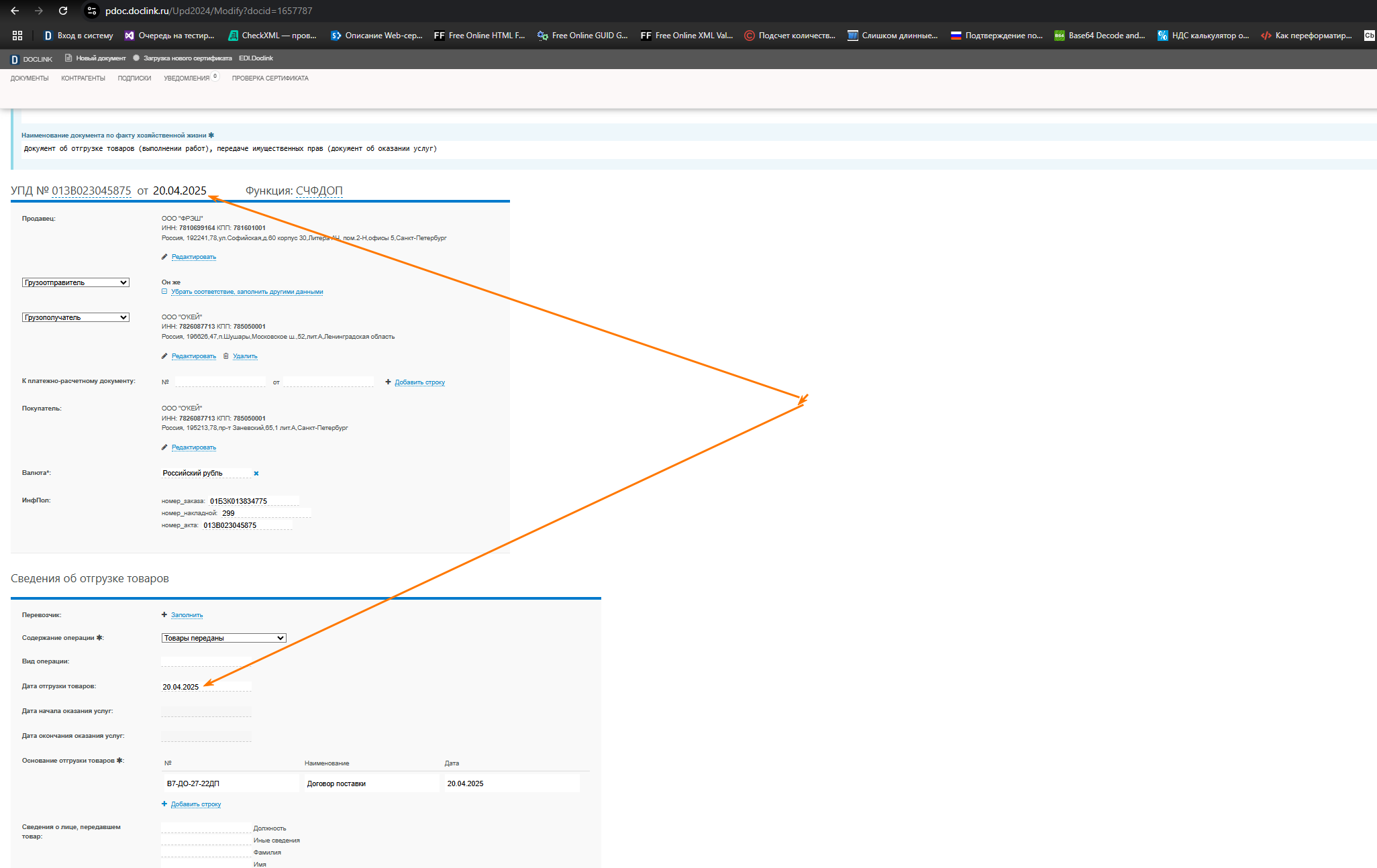Click the pencil icon next to the seller's Редактировать
Viewport: 1377px width, 868px height.
164,257
